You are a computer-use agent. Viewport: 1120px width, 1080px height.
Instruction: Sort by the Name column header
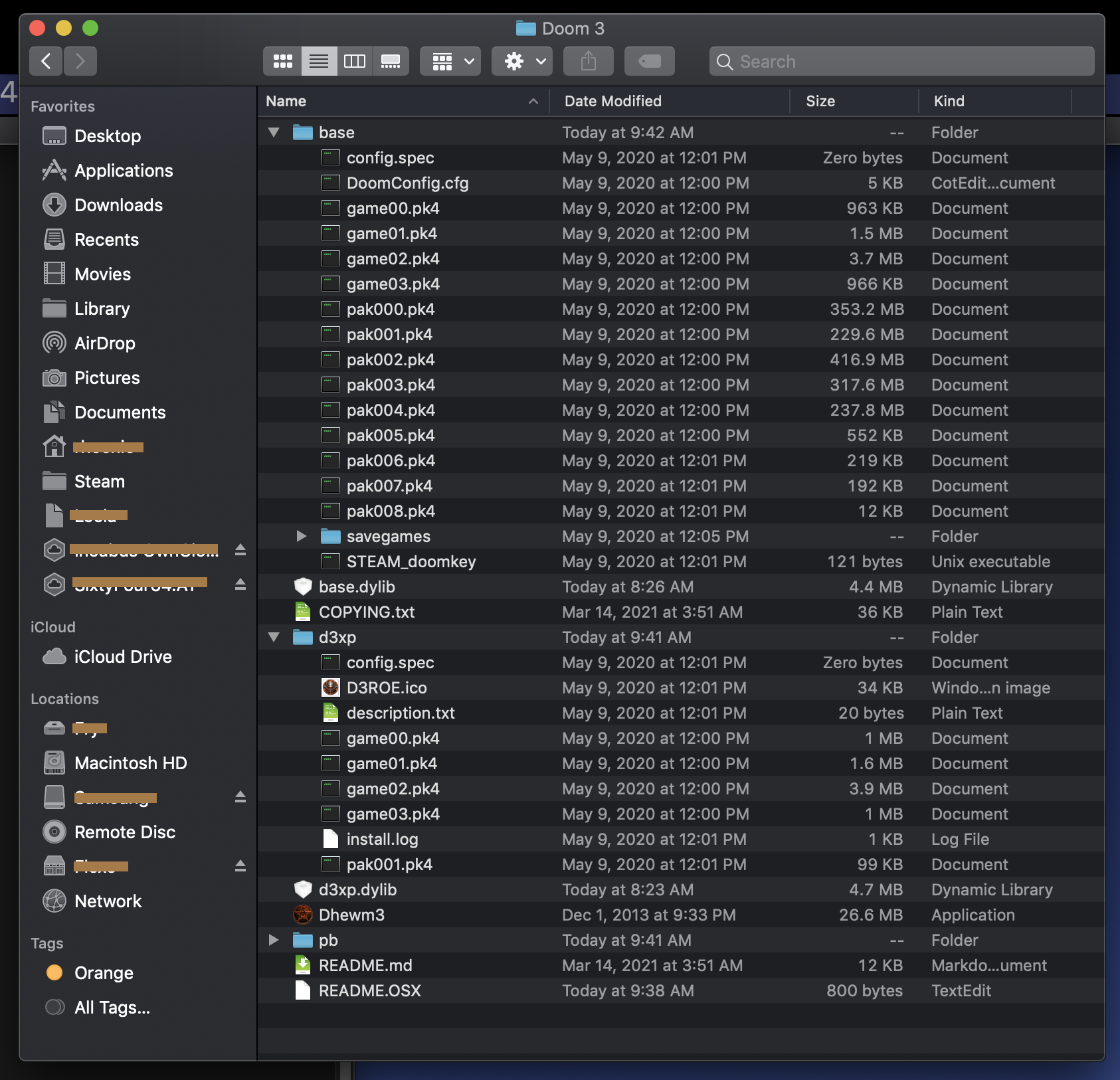click(x=403, y=101)
